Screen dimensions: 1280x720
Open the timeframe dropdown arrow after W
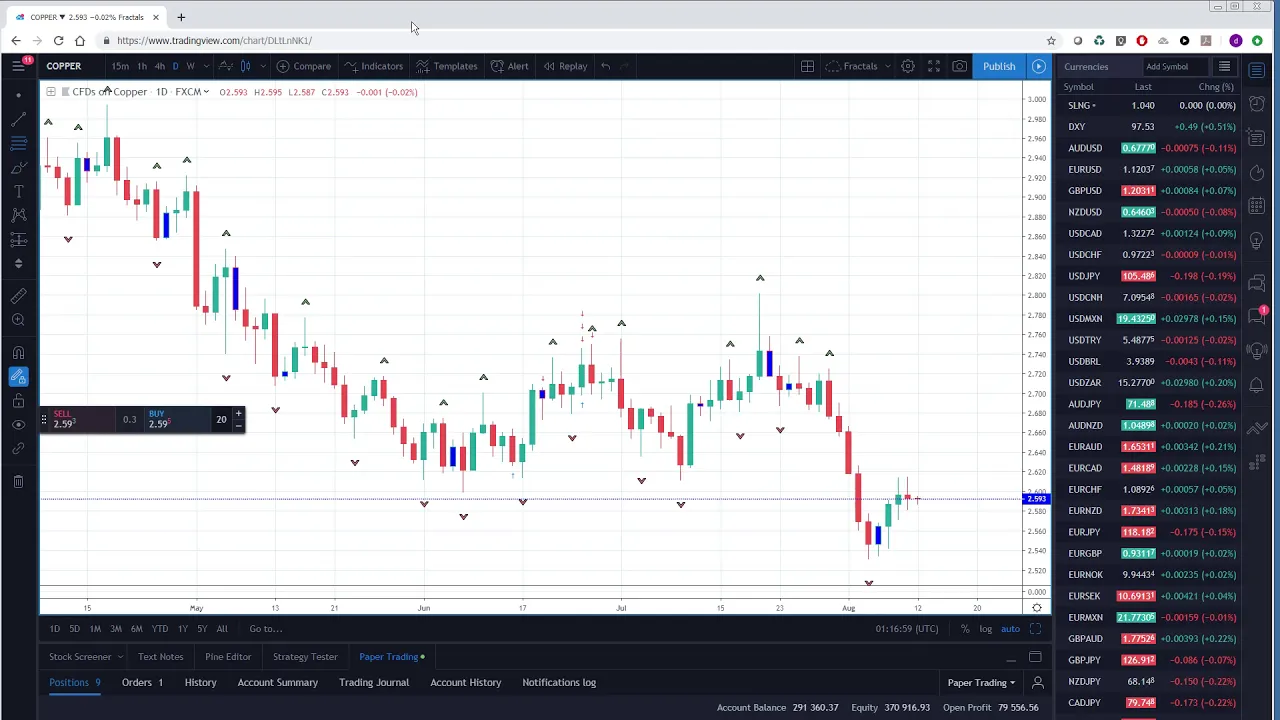(x=205, y=66)
